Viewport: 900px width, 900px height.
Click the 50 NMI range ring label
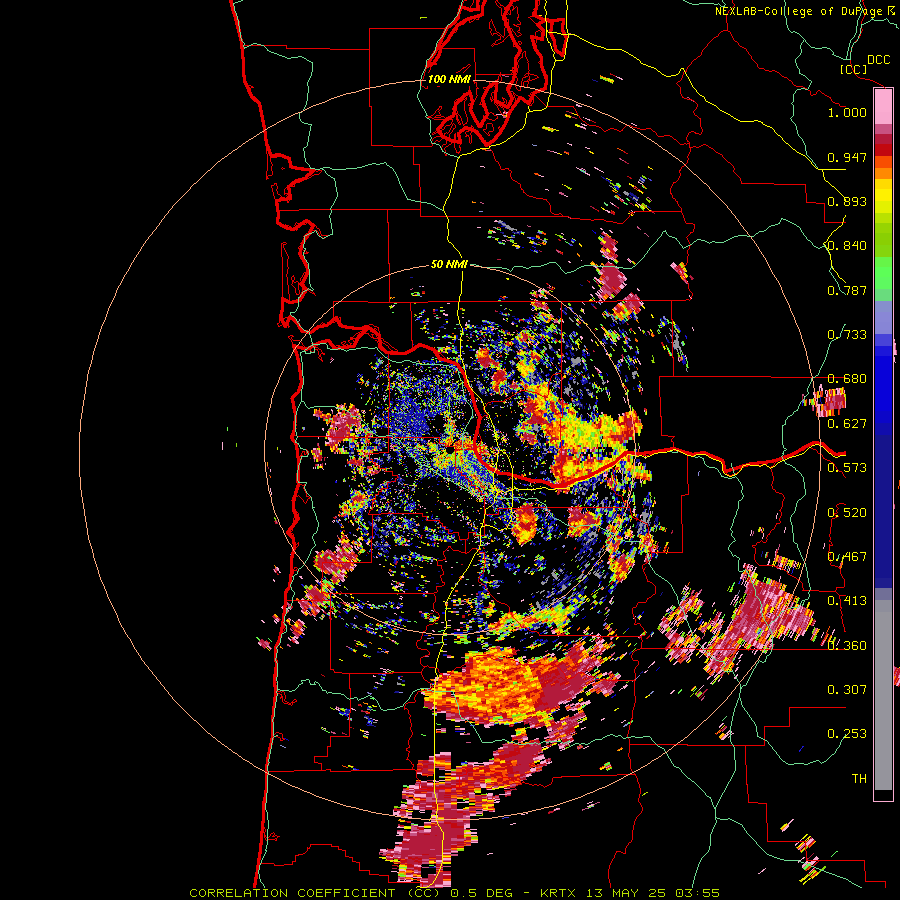449,265
